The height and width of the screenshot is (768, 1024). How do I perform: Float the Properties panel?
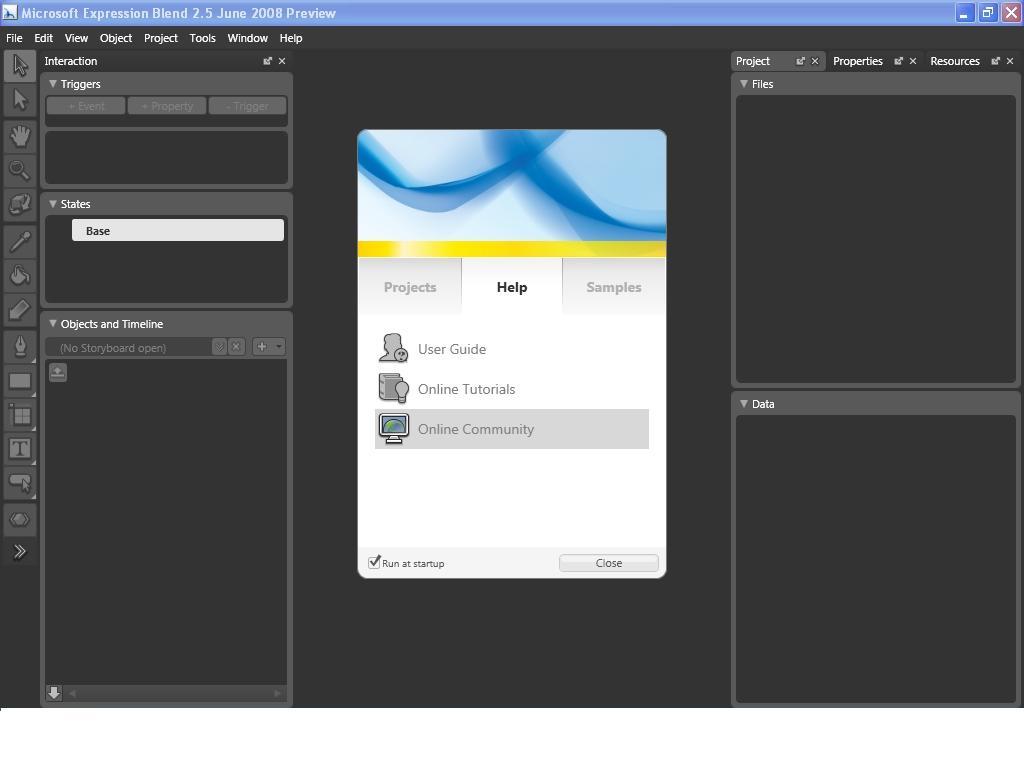tap(899, 61)
